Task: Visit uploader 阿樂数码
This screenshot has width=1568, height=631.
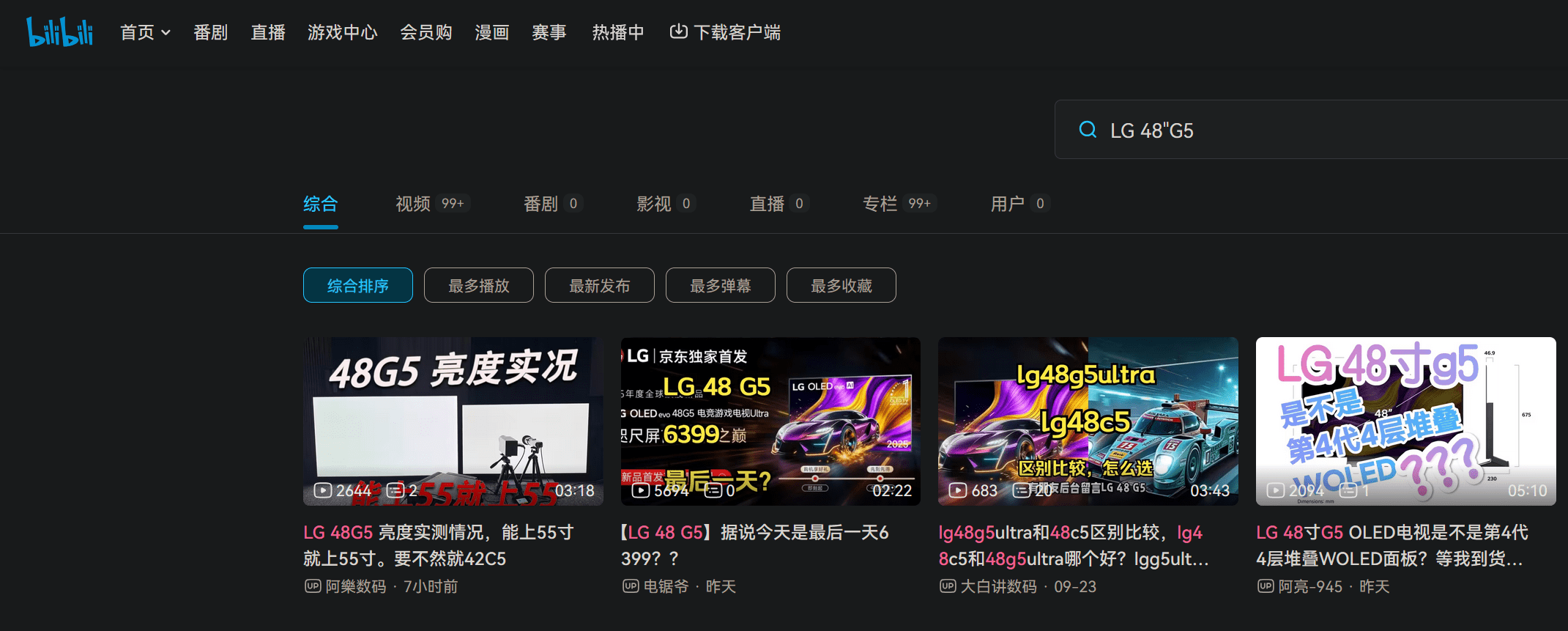Action: point(356,586)
